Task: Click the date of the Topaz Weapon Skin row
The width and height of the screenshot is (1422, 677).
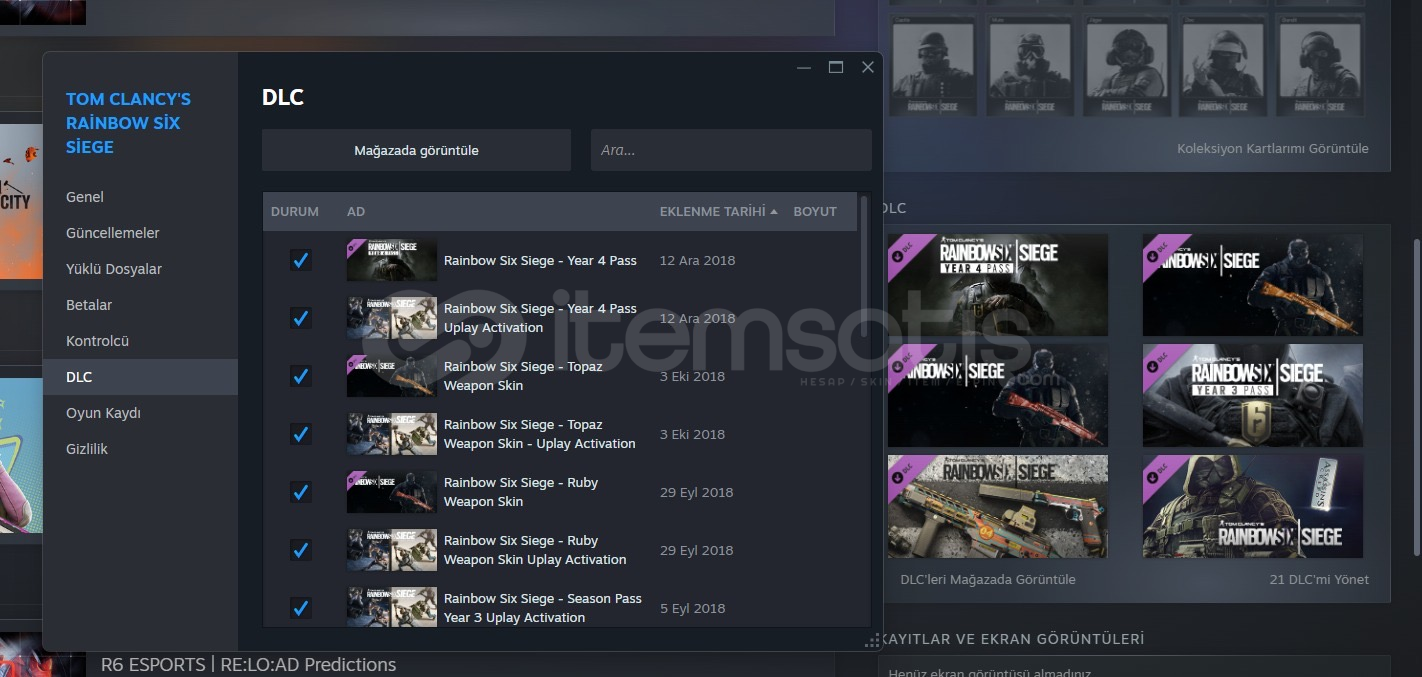Action: click(x=693, y=376)
